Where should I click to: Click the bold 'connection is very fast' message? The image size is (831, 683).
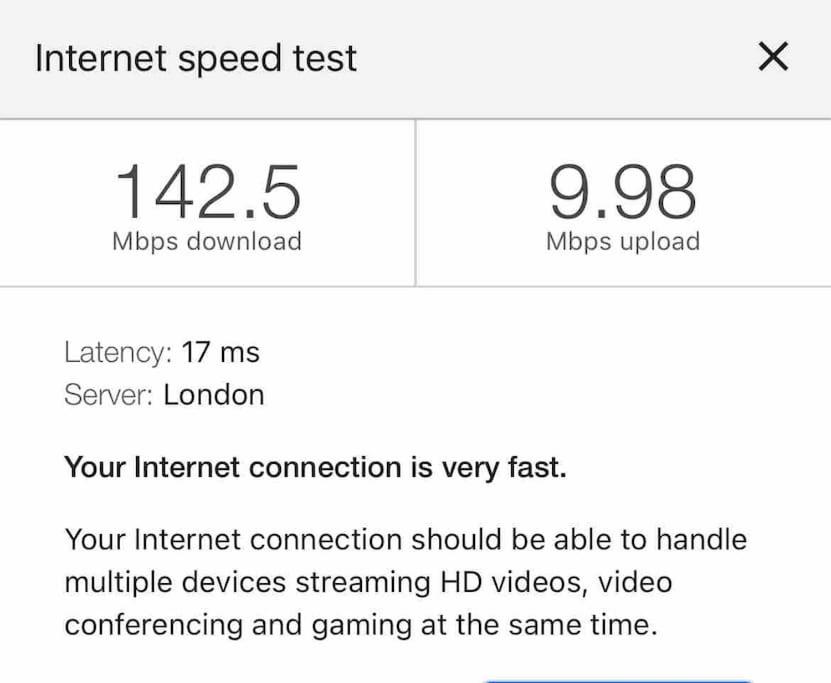click(x=315, y=468)
